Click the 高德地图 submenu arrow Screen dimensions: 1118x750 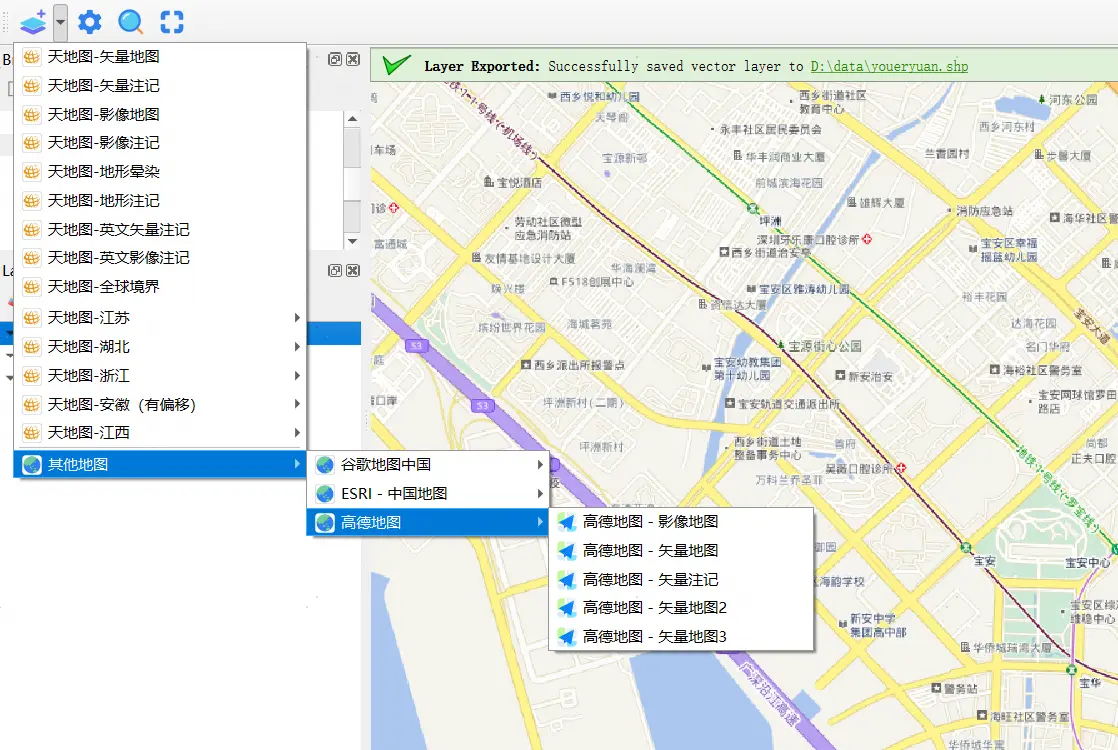540,523
